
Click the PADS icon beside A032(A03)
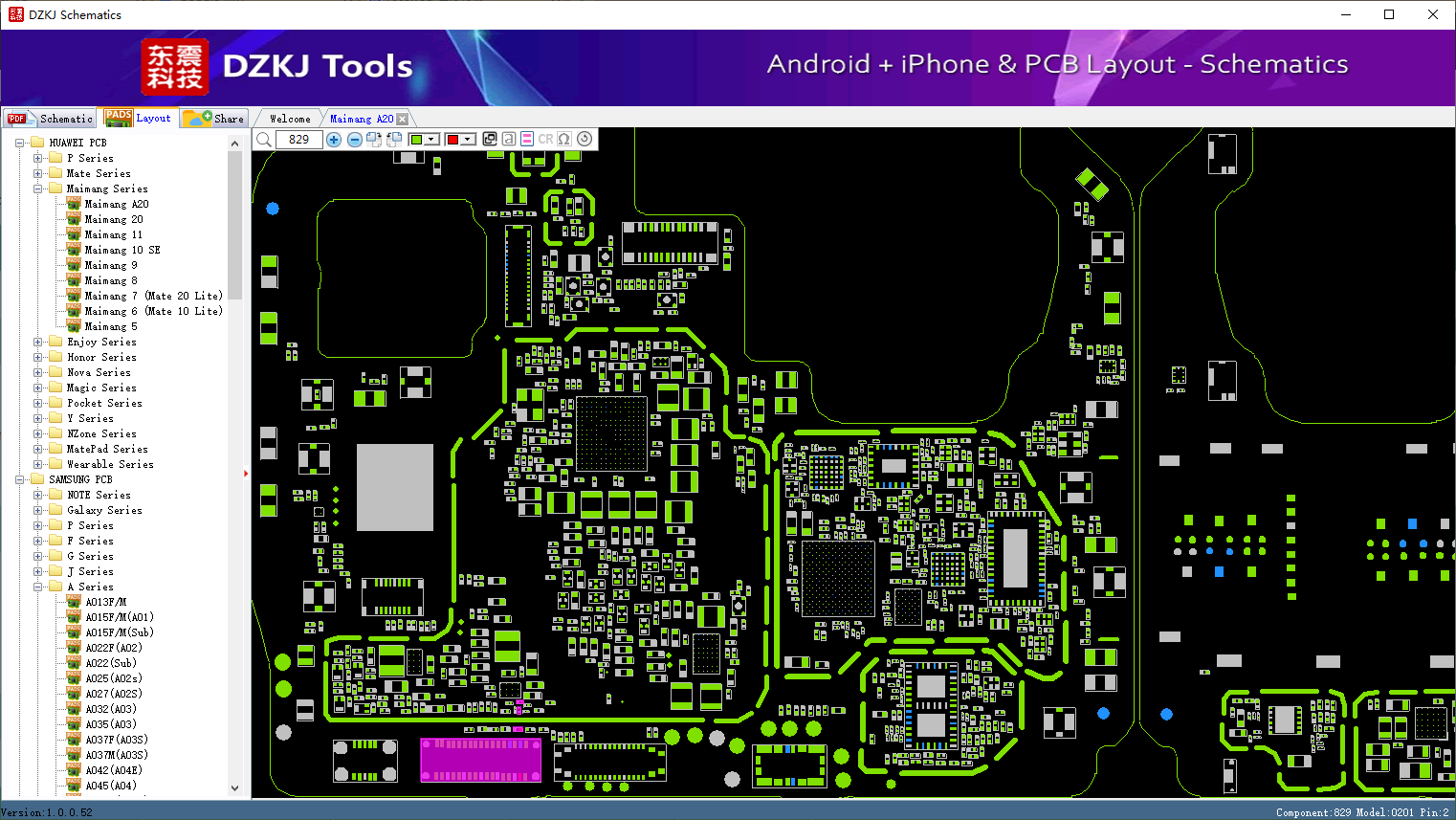[x=74, y=709]
